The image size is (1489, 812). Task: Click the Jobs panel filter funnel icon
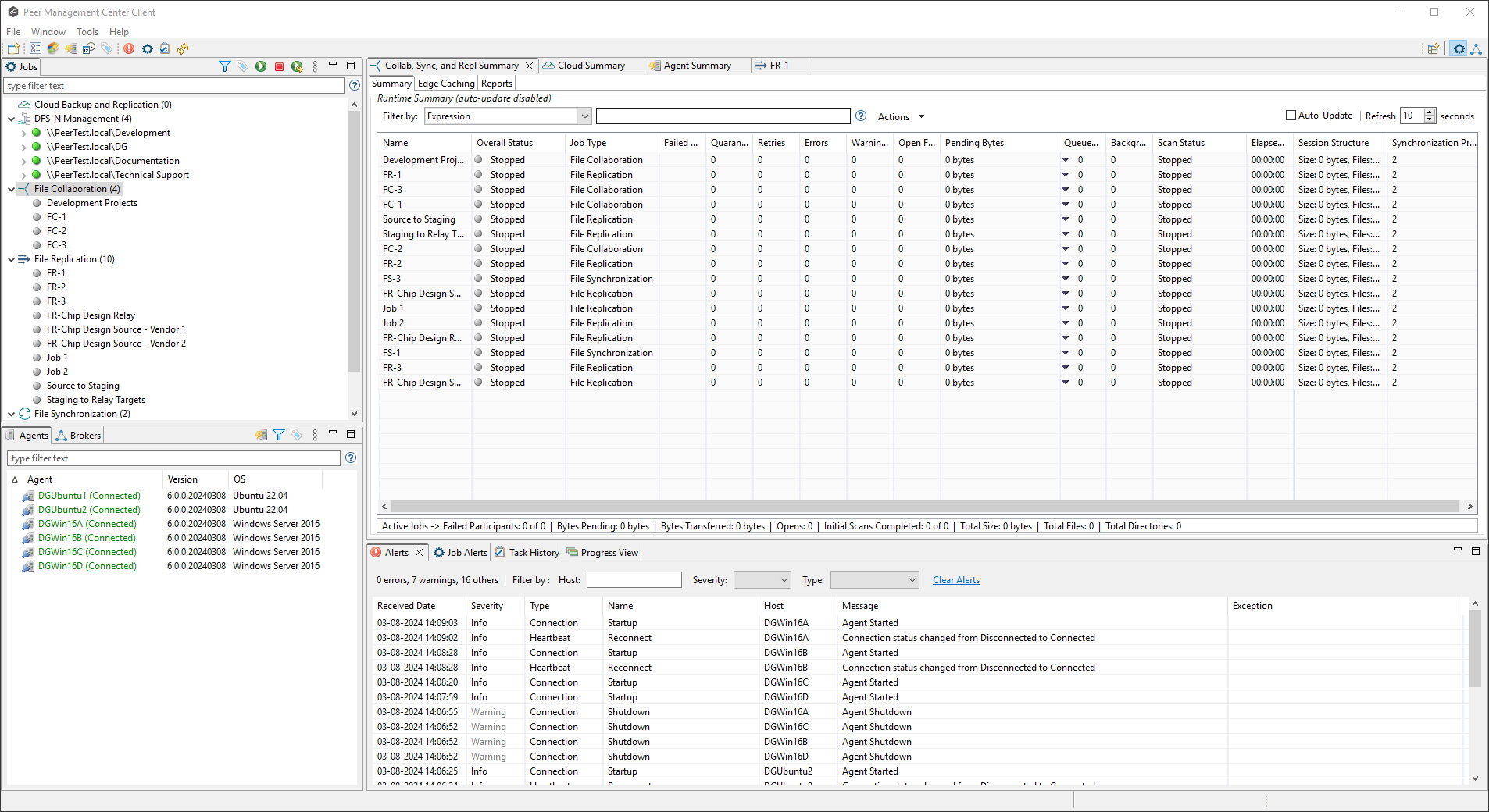pos(225,67)
